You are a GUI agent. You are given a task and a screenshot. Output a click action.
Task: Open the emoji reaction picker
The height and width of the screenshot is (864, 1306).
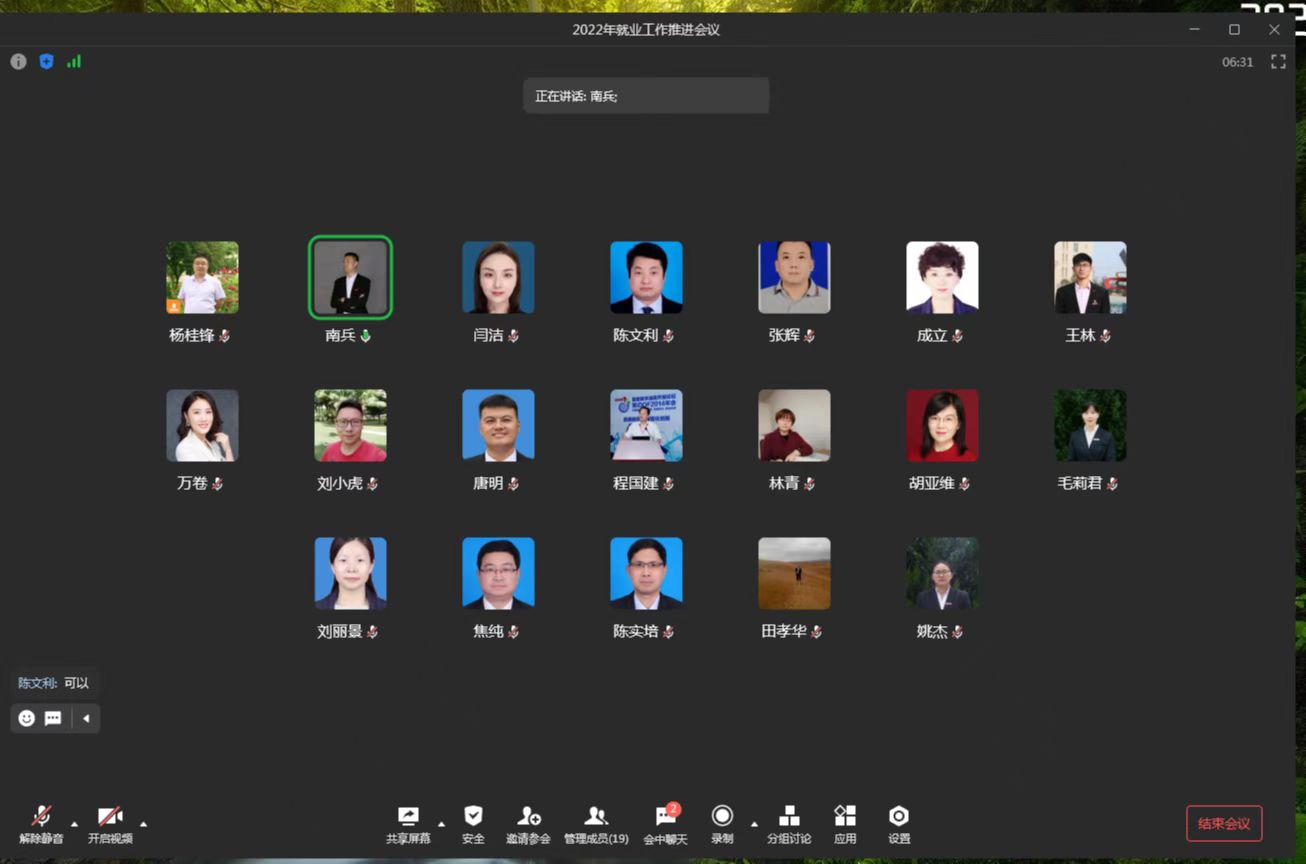pyautogui.click(x=27, y=718)
